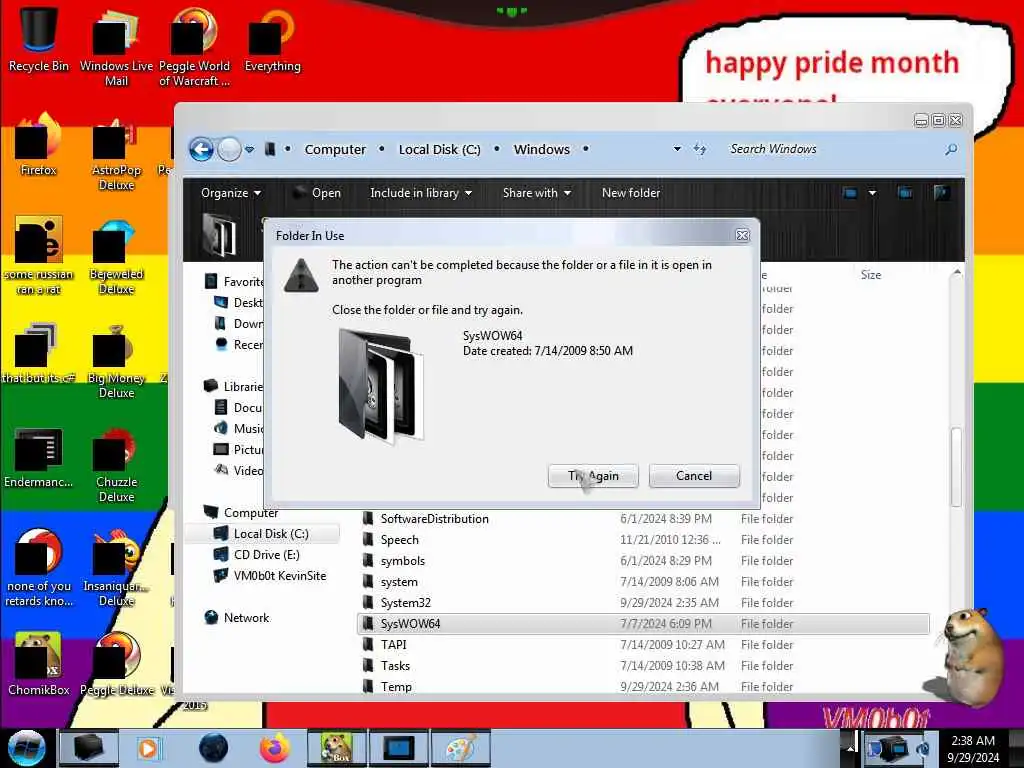The width and height of the screenshot is (1024, 768).
Task: Click the media player taskbar icon
Action: point(148,748)
